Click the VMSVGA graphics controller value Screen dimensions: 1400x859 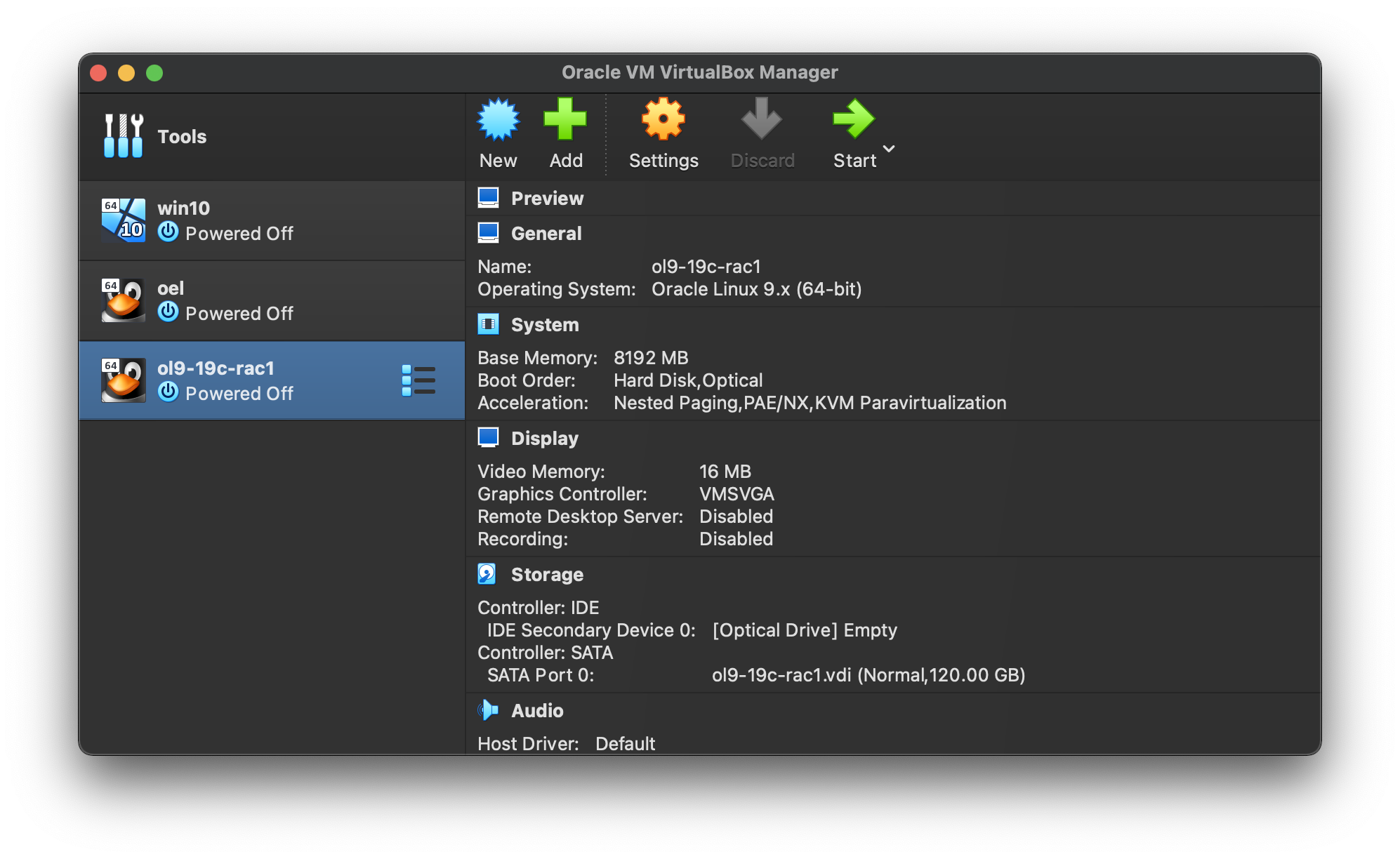pyautogui.click(x=737, y=494)
